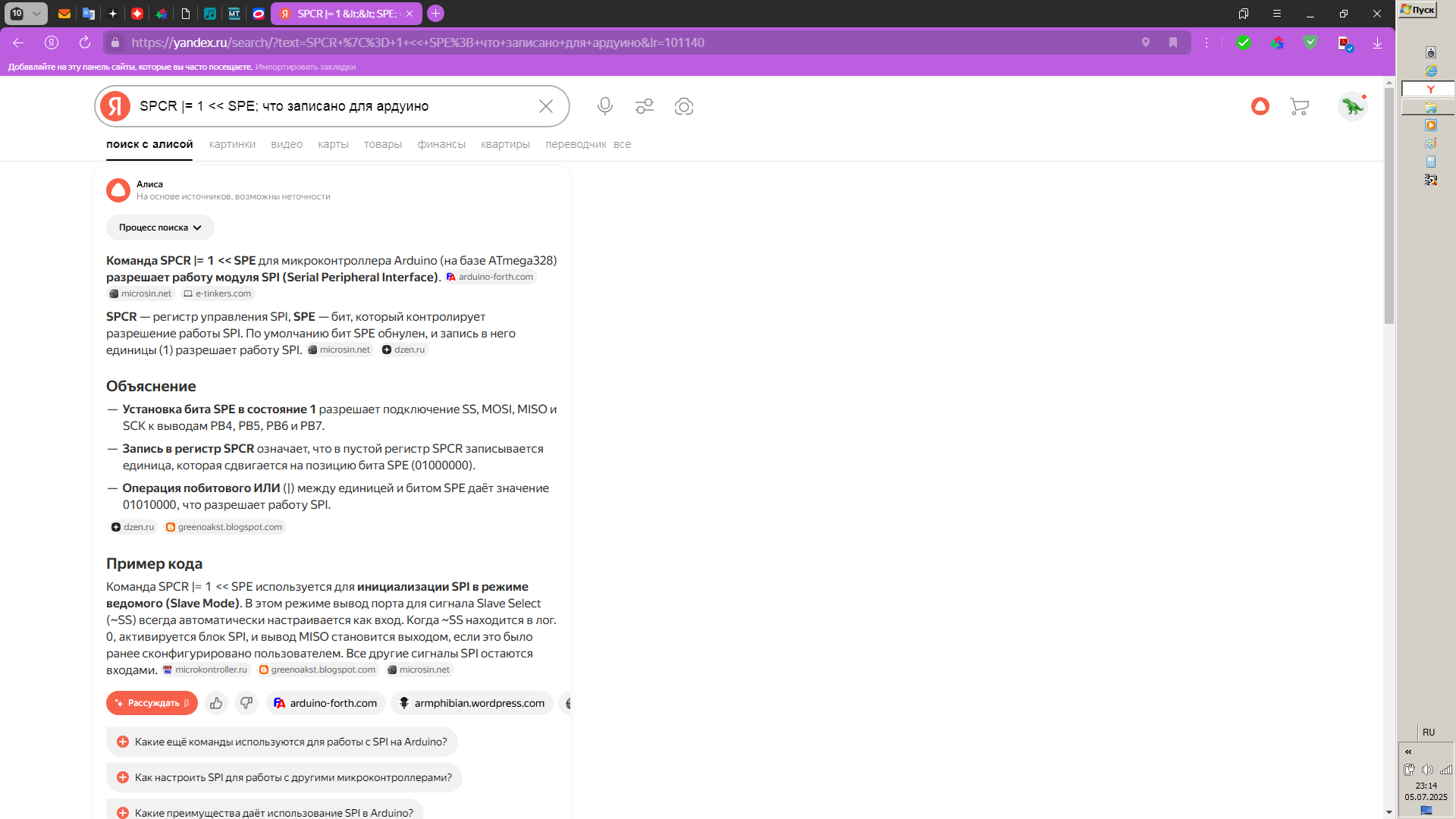Click the page vertical scrollbar thumb

coord(1389,205)
